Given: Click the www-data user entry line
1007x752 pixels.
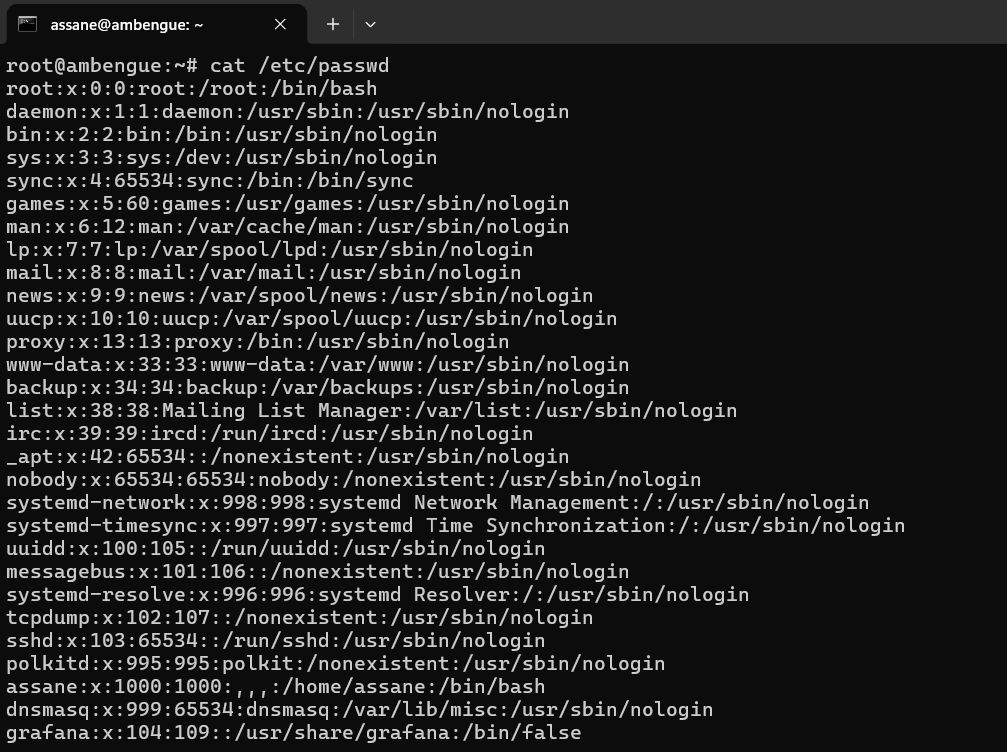Looking at the screenshot, I should (x=317, y=365).
